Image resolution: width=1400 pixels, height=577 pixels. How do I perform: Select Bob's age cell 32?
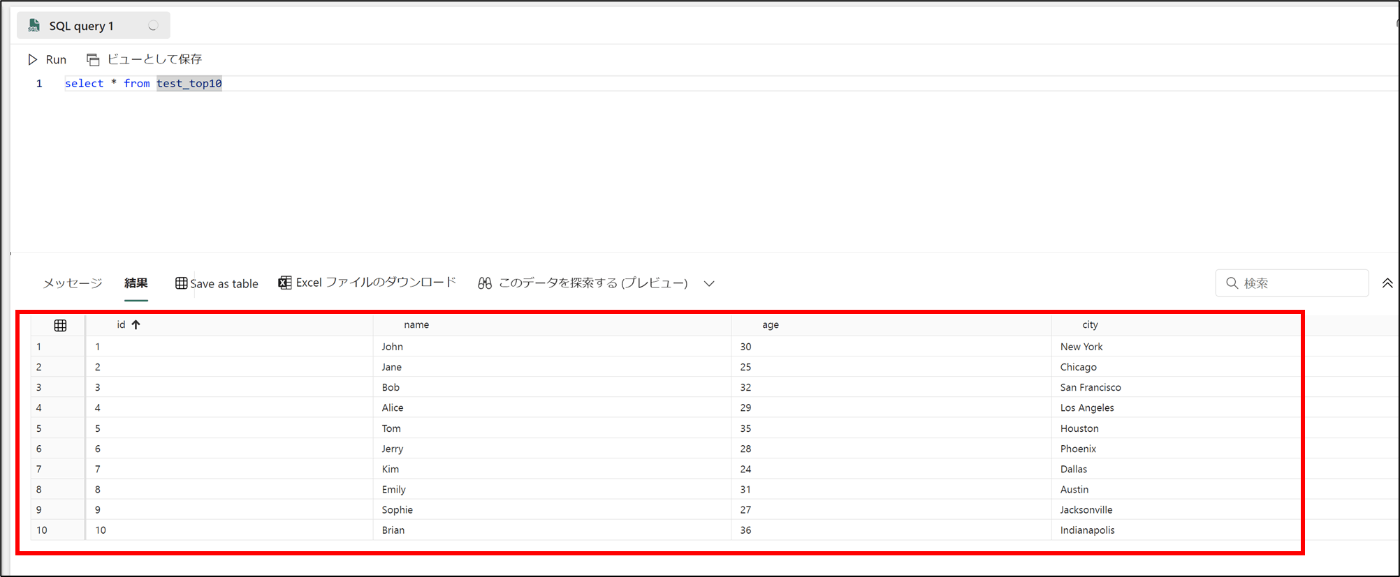click(x=891, y=388)
